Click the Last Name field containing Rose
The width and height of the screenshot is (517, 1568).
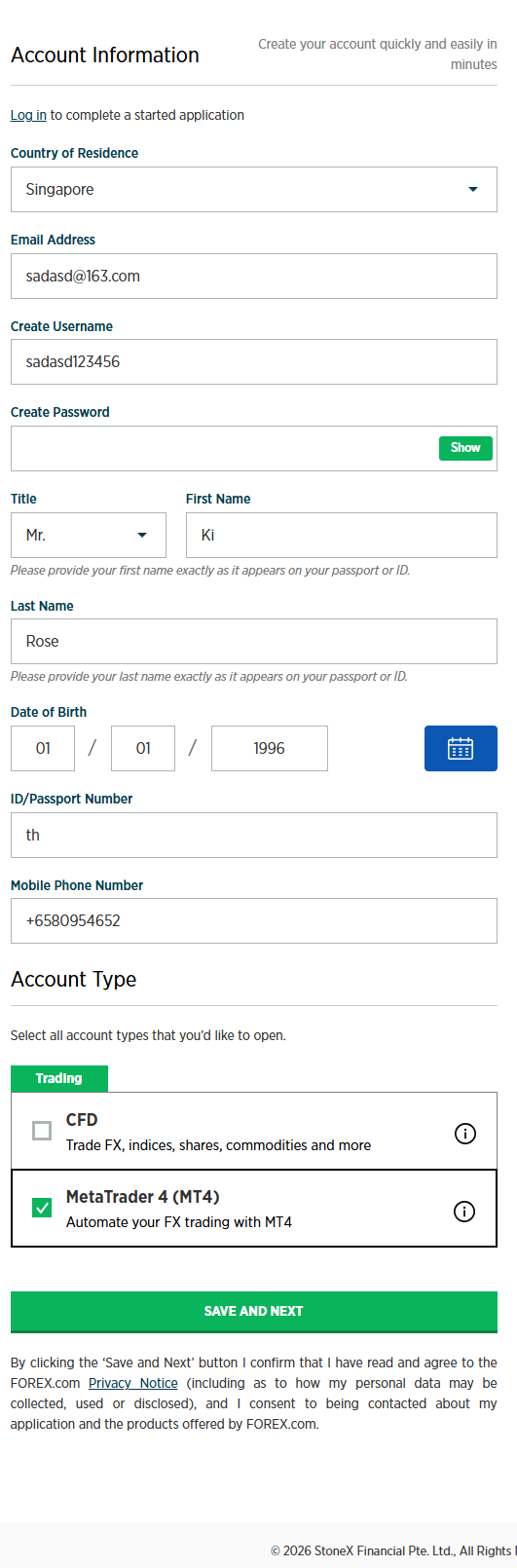click(x=254, y=641)
